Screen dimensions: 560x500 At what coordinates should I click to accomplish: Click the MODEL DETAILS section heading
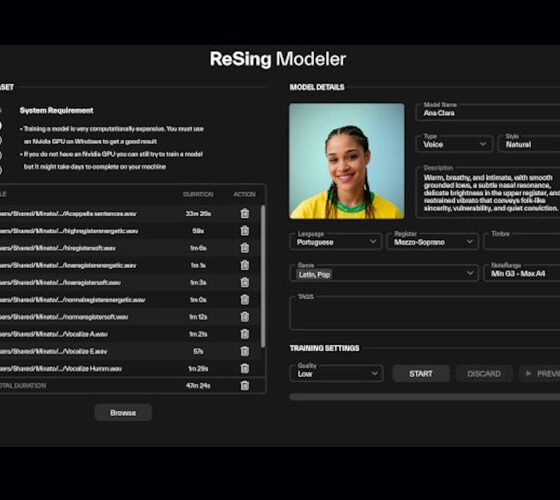click(x=317, y=87)
